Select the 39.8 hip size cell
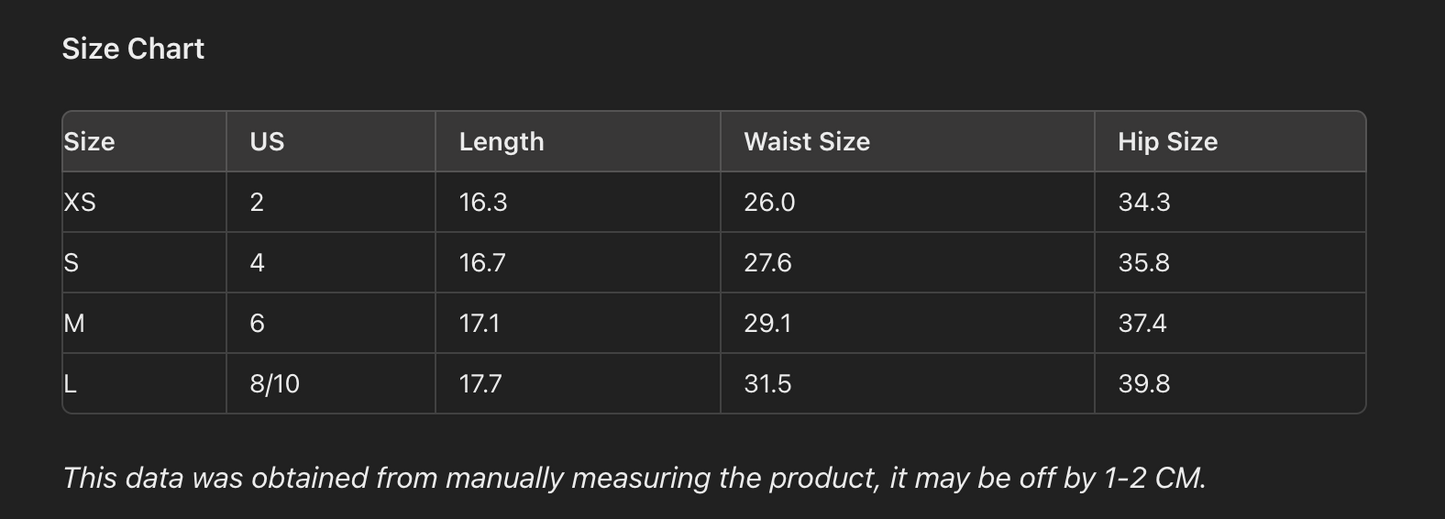Image resolution: width=1445 pixels, height=519 pixels. 1144,384
